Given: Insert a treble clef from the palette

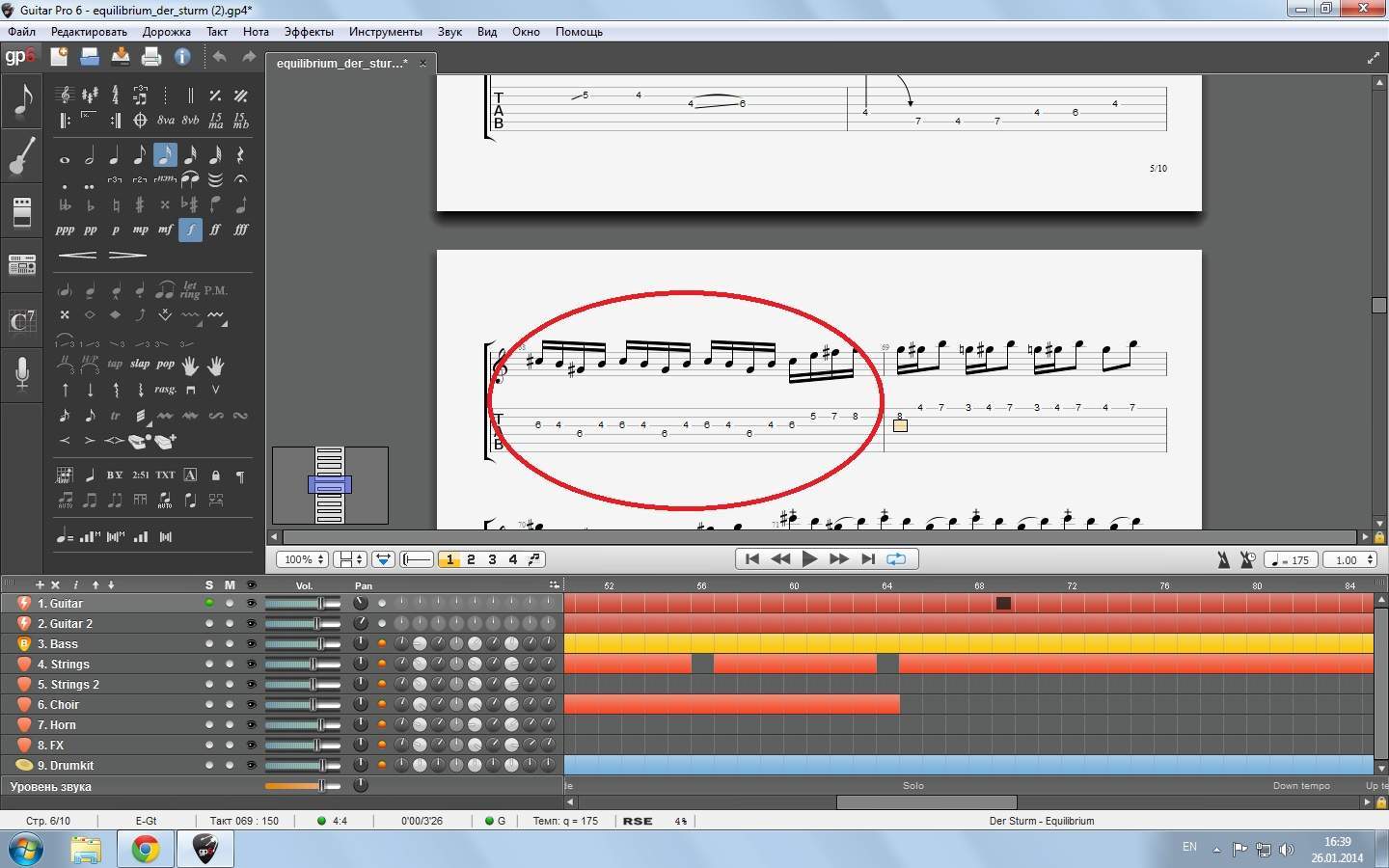Looking at the screenshot, I should point(65,95).
